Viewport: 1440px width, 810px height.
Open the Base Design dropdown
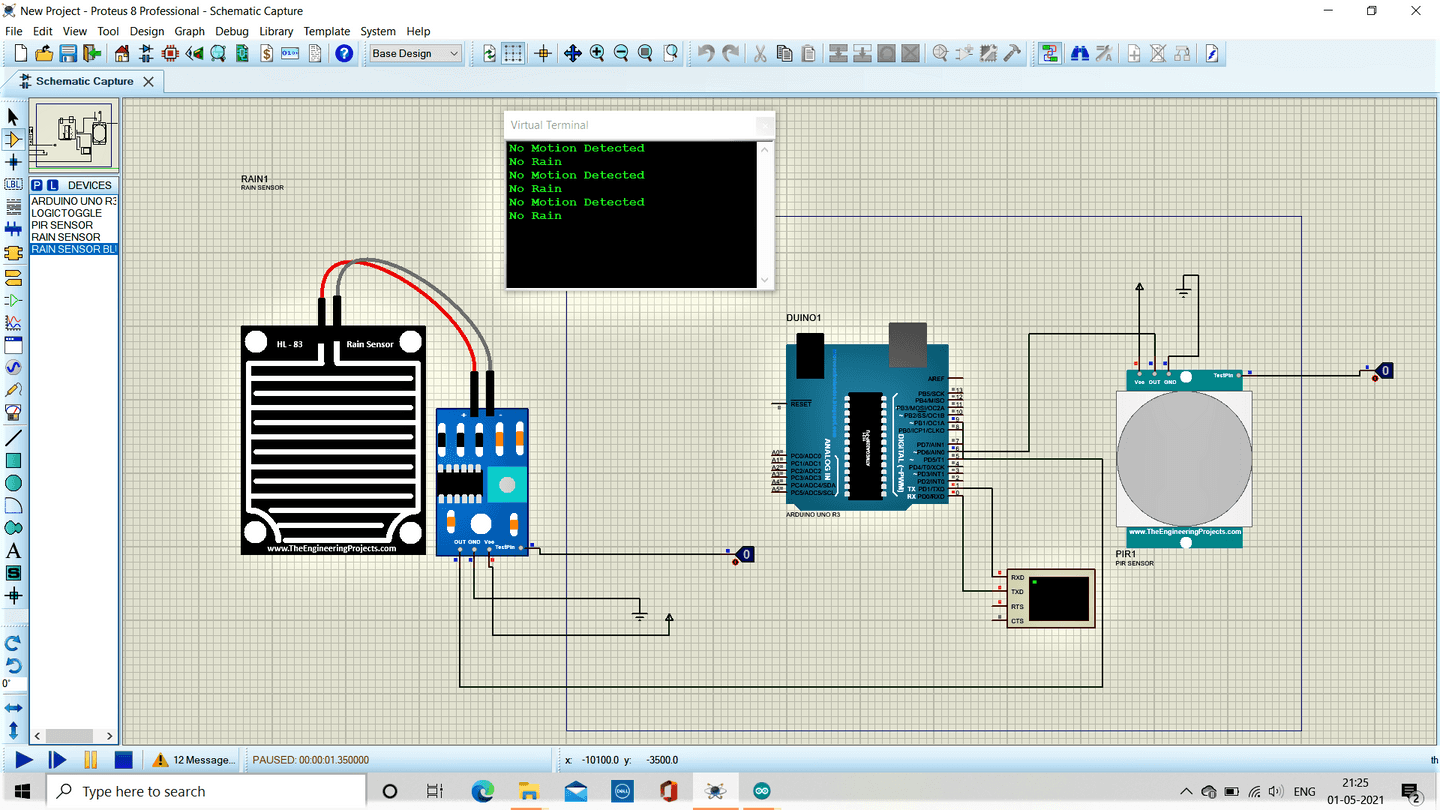[x=415, y=53]
